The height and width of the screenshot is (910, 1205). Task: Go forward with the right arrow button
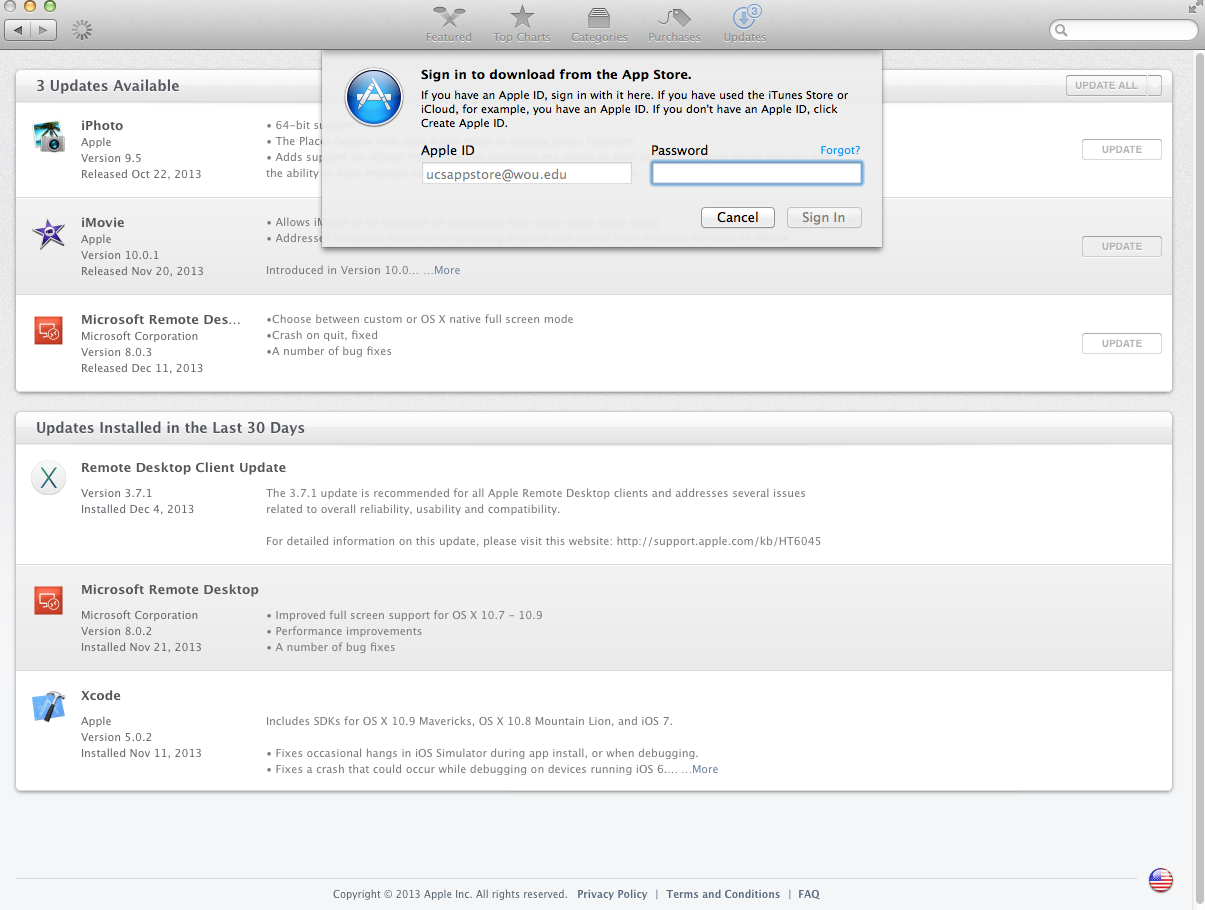click(43, 30)
